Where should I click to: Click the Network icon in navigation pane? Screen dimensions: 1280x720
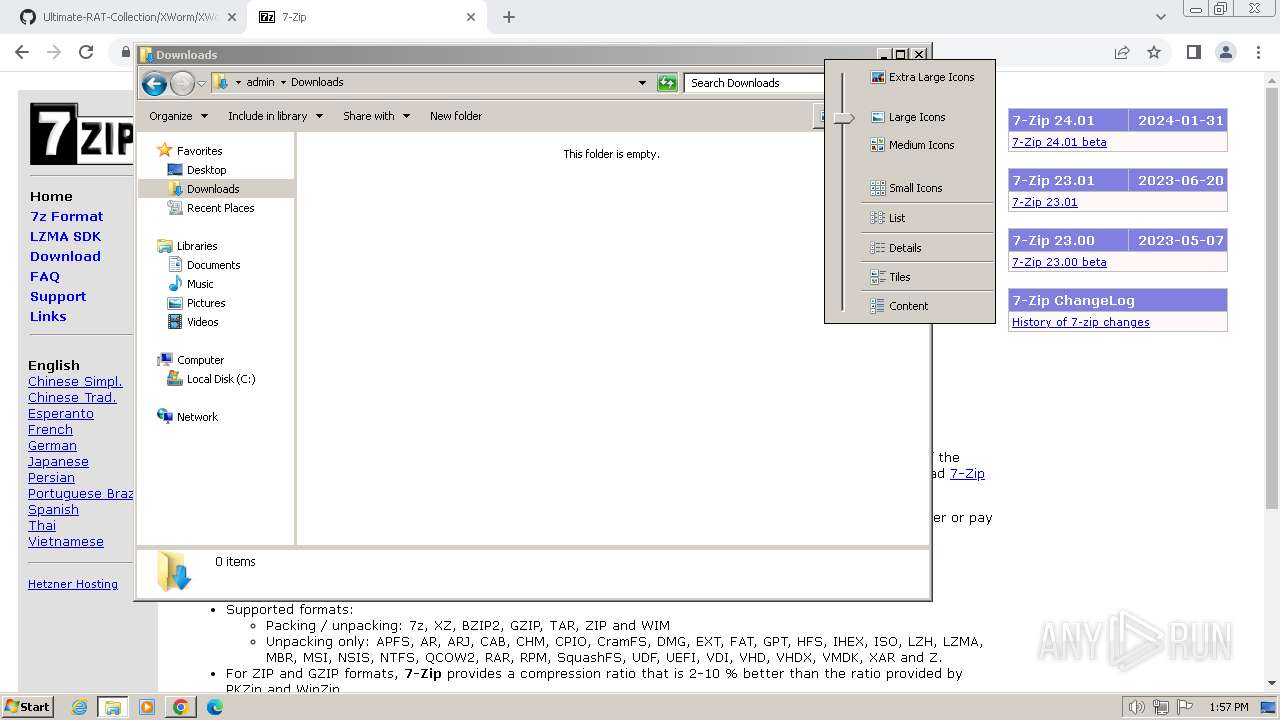coord(165,417)
